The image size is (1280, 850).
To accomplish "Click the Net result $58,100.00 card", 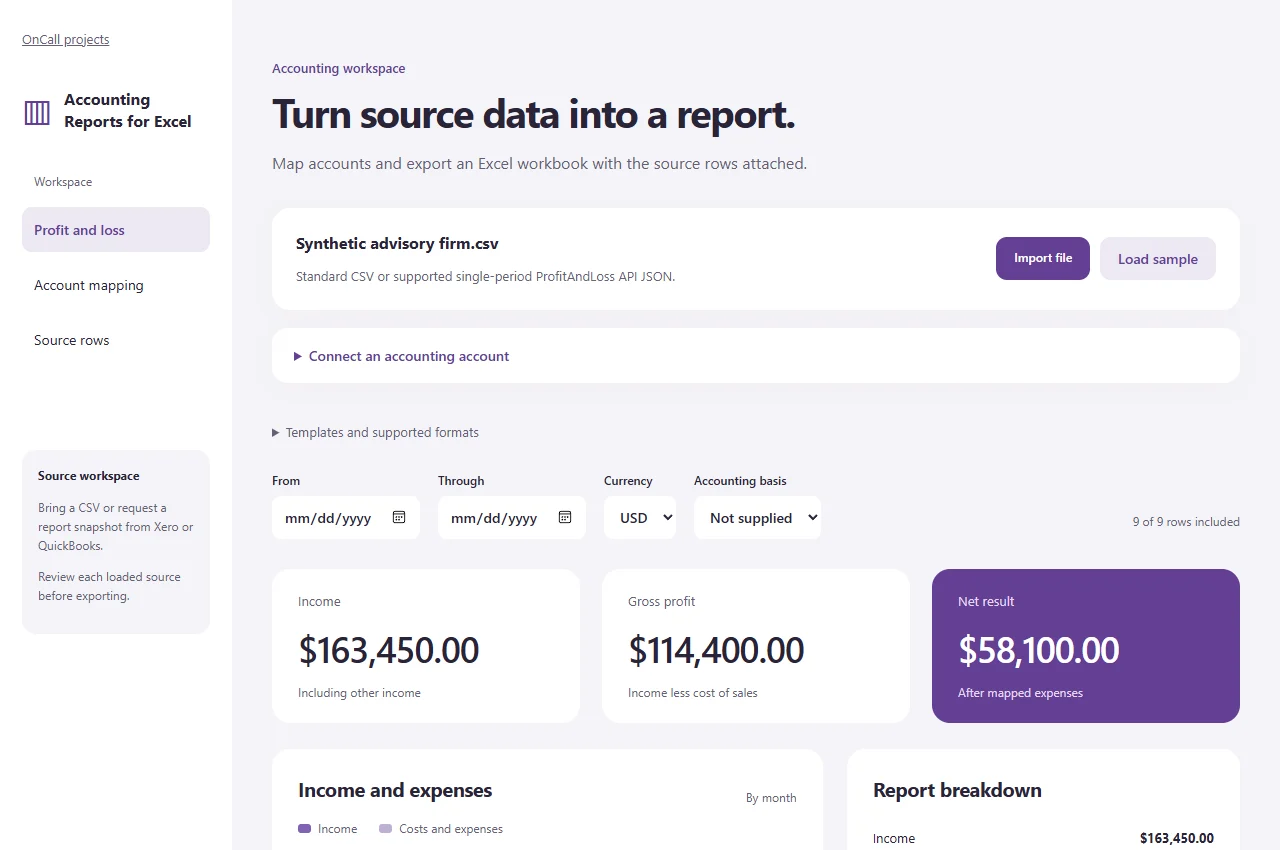I will tap(1086, 646).
